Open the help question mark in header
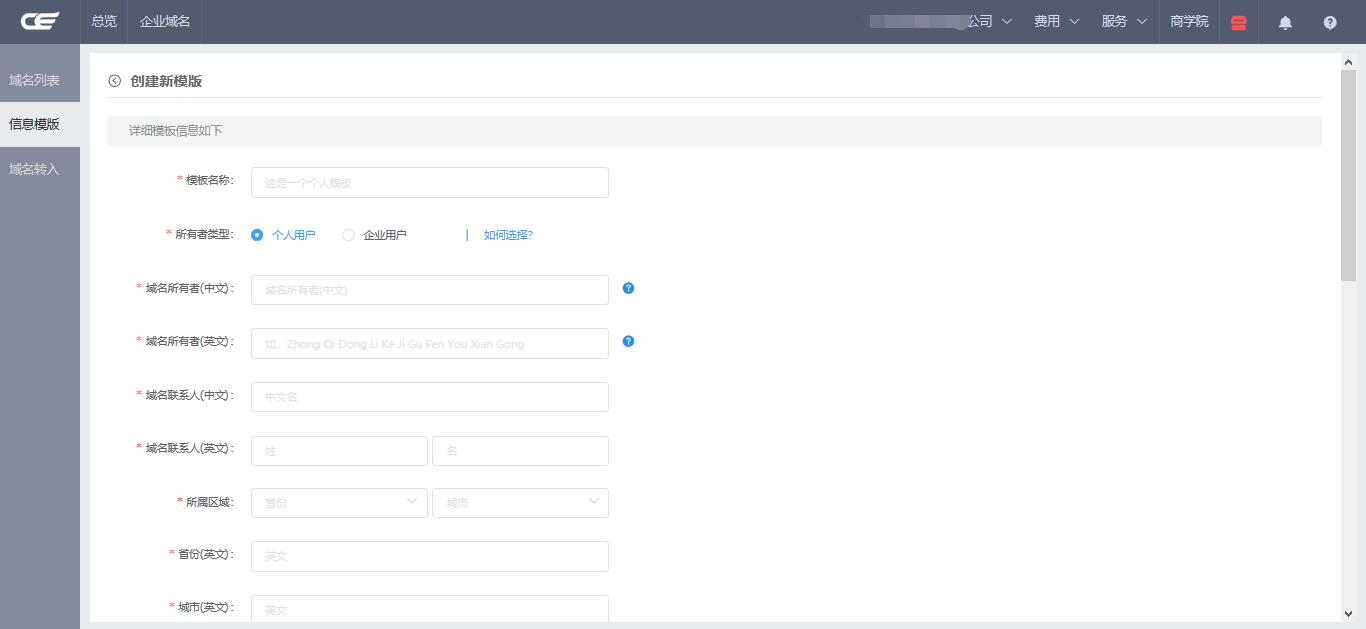1366x629 pixels. (x=1330, y=22)
